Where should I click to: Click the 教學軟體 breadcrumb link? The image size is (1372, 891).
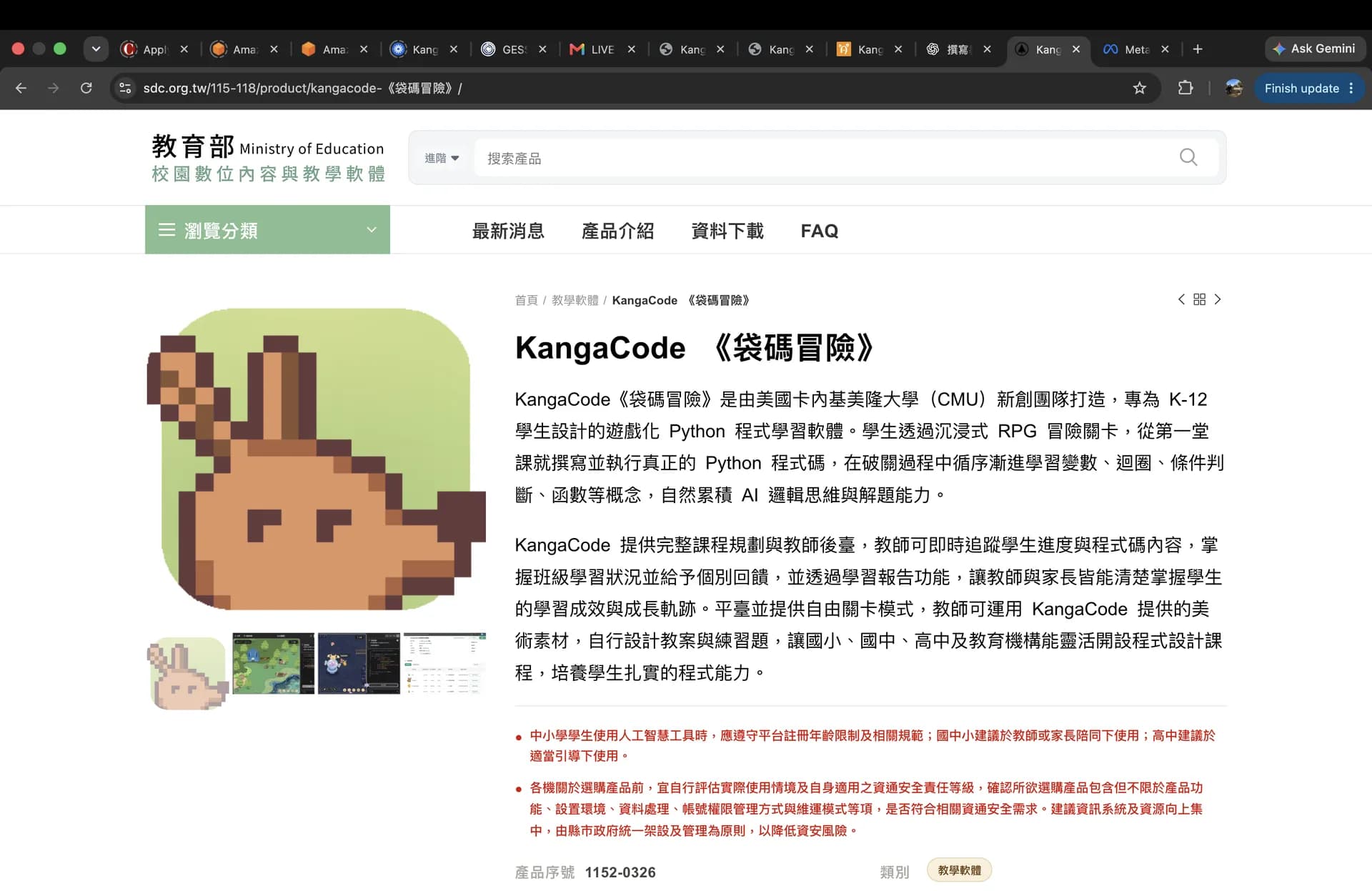coord(575,300)
